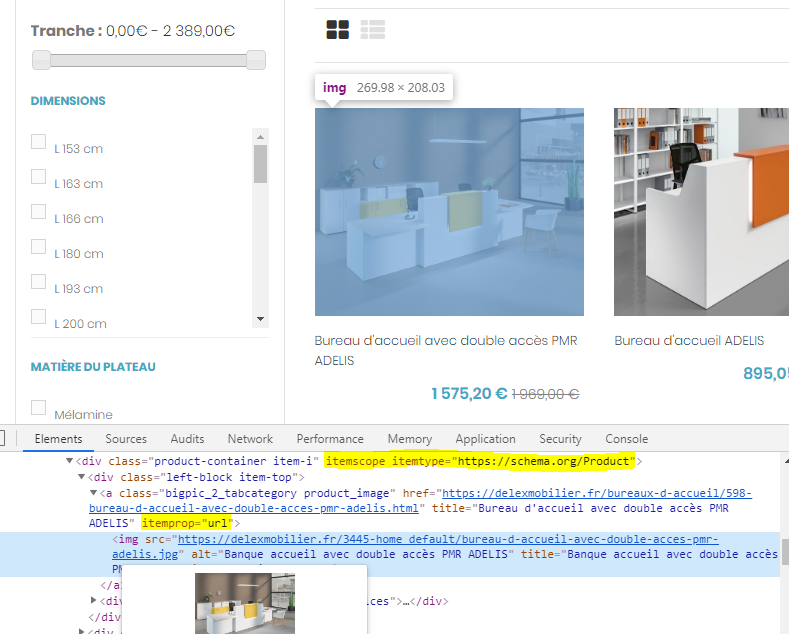Open the Elements tab in DevTools
Viewport: 789px width, 634px height.
click(58, 439)
